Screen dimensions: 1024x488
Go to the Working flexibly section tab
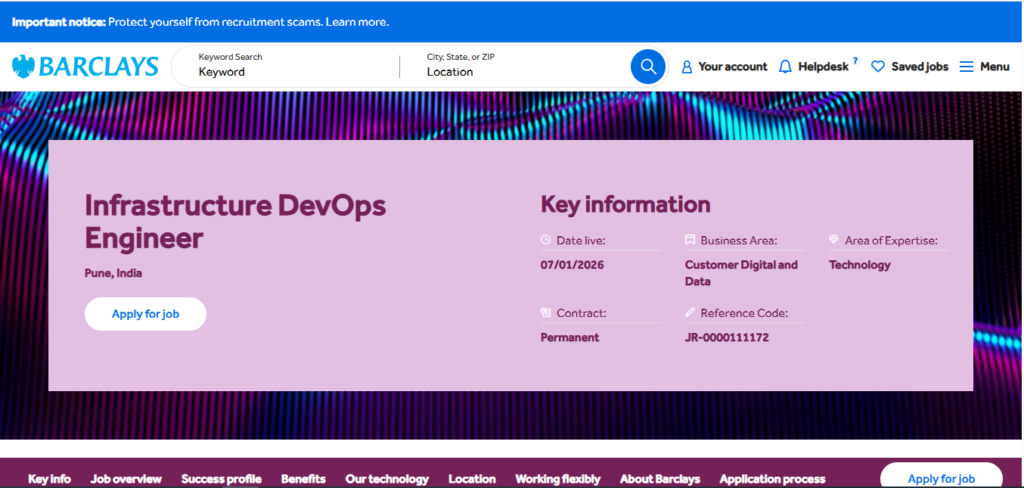[558, 479]
